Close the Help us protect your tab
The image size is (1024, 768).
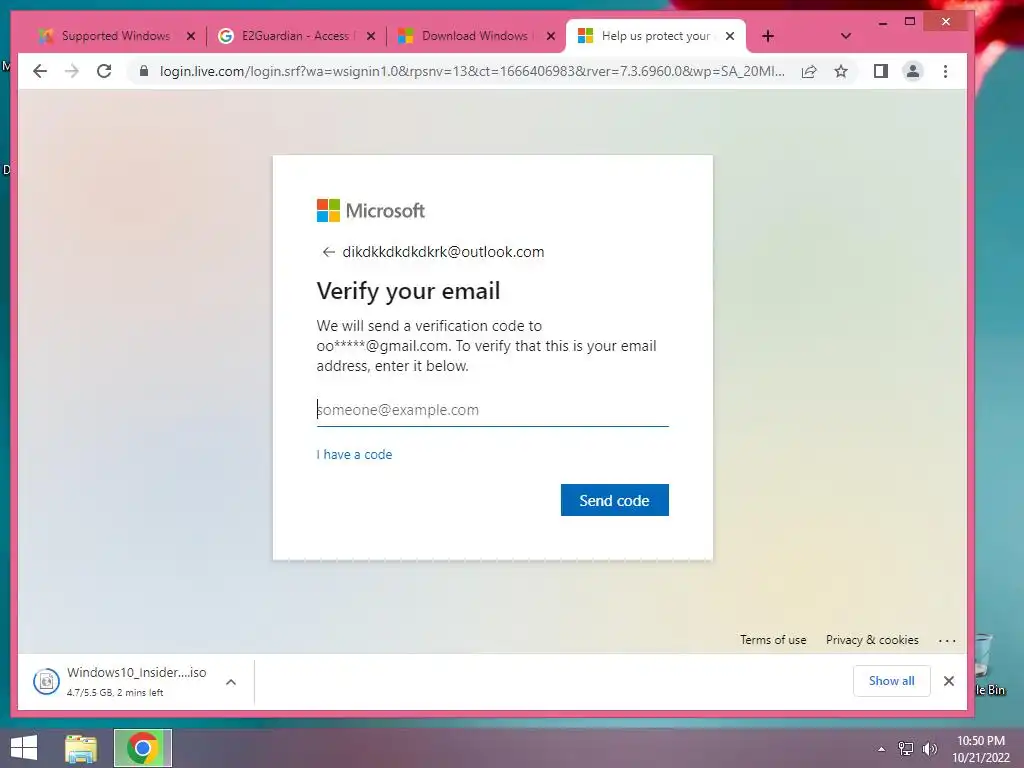point(730,36)
